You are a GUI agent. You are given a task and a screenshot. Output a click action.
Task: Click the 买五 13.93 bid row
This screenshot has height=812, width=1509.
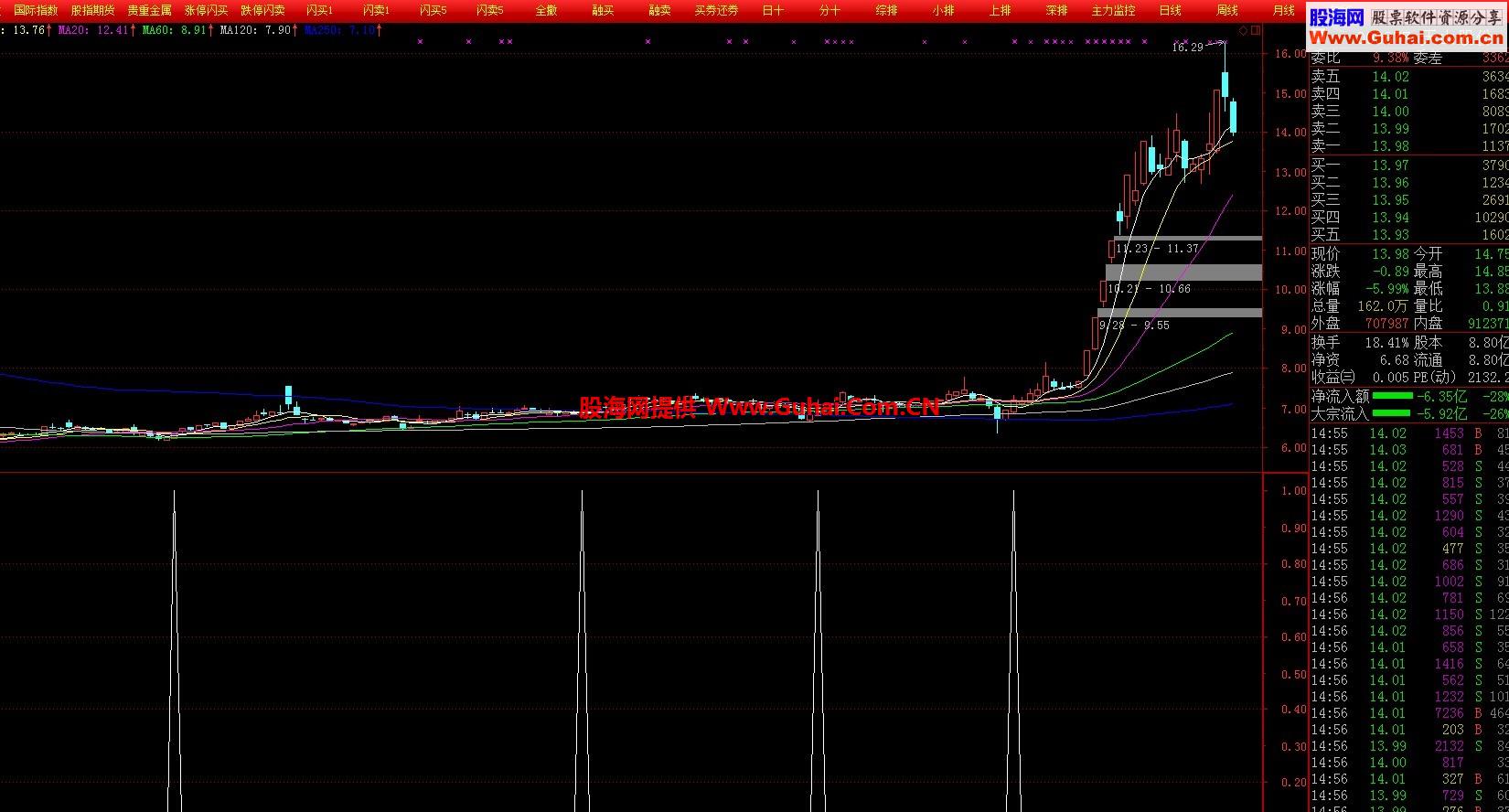pos(1408,235)
